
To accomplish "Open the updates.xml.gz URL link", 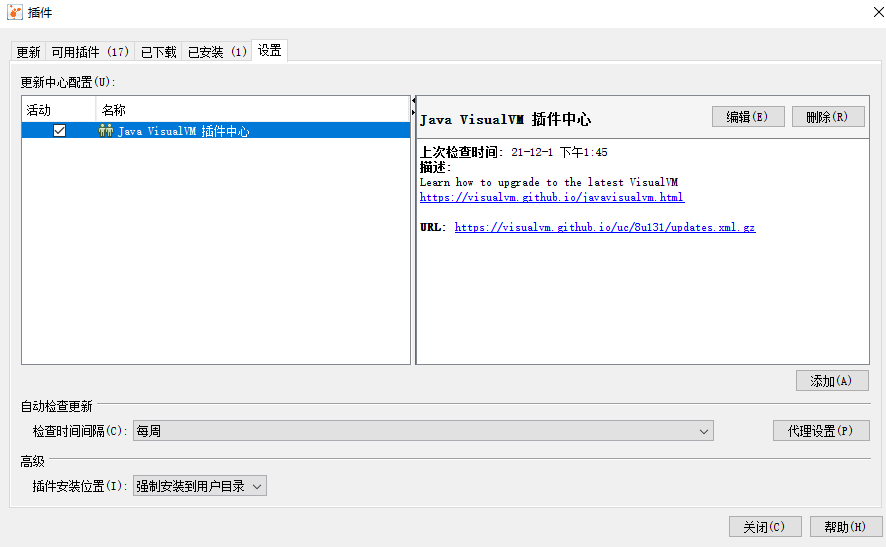I will click(605, 227).
